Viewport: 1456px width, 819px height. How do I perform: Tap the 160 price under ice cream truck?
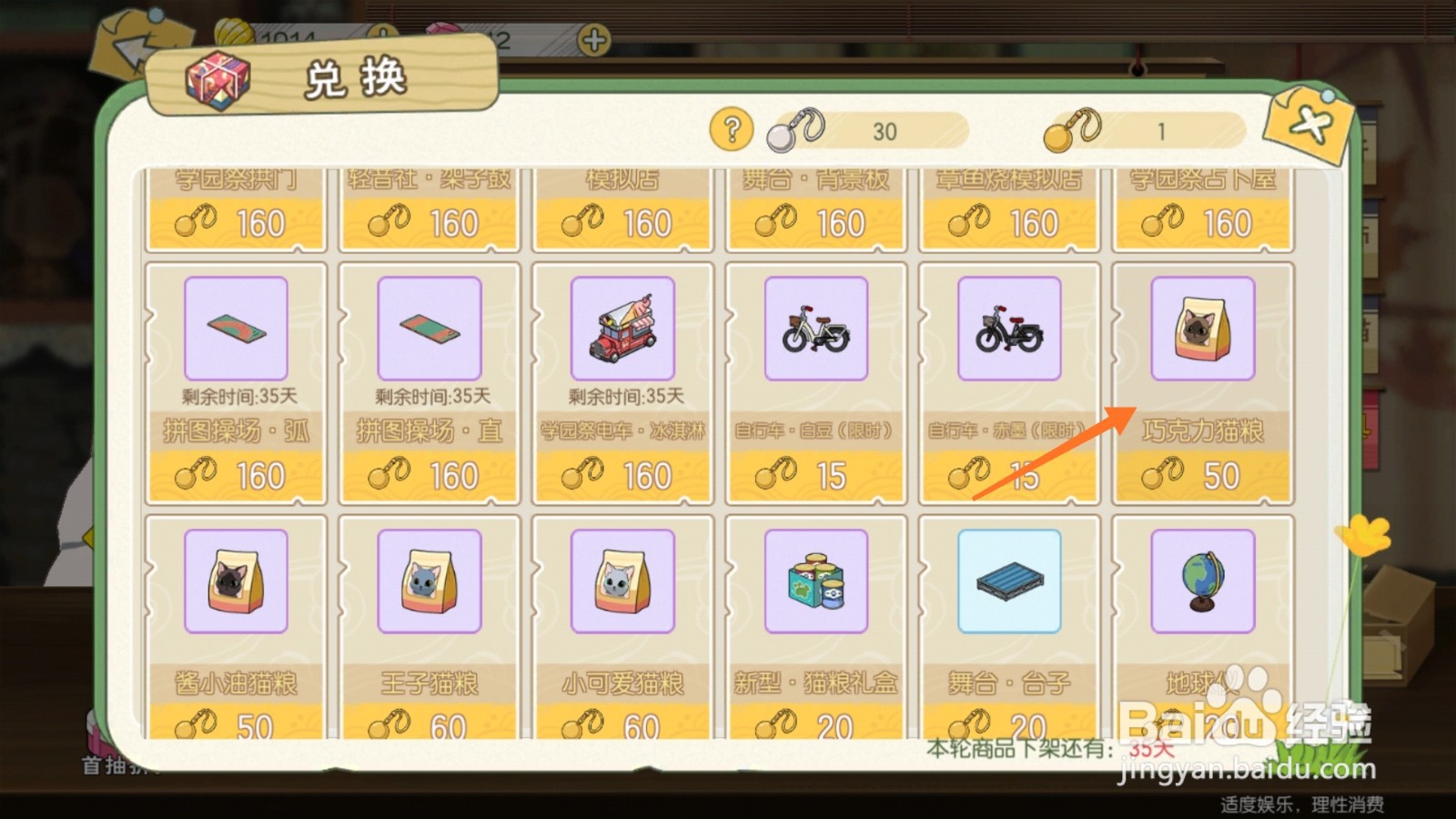[x=622, y=476]
